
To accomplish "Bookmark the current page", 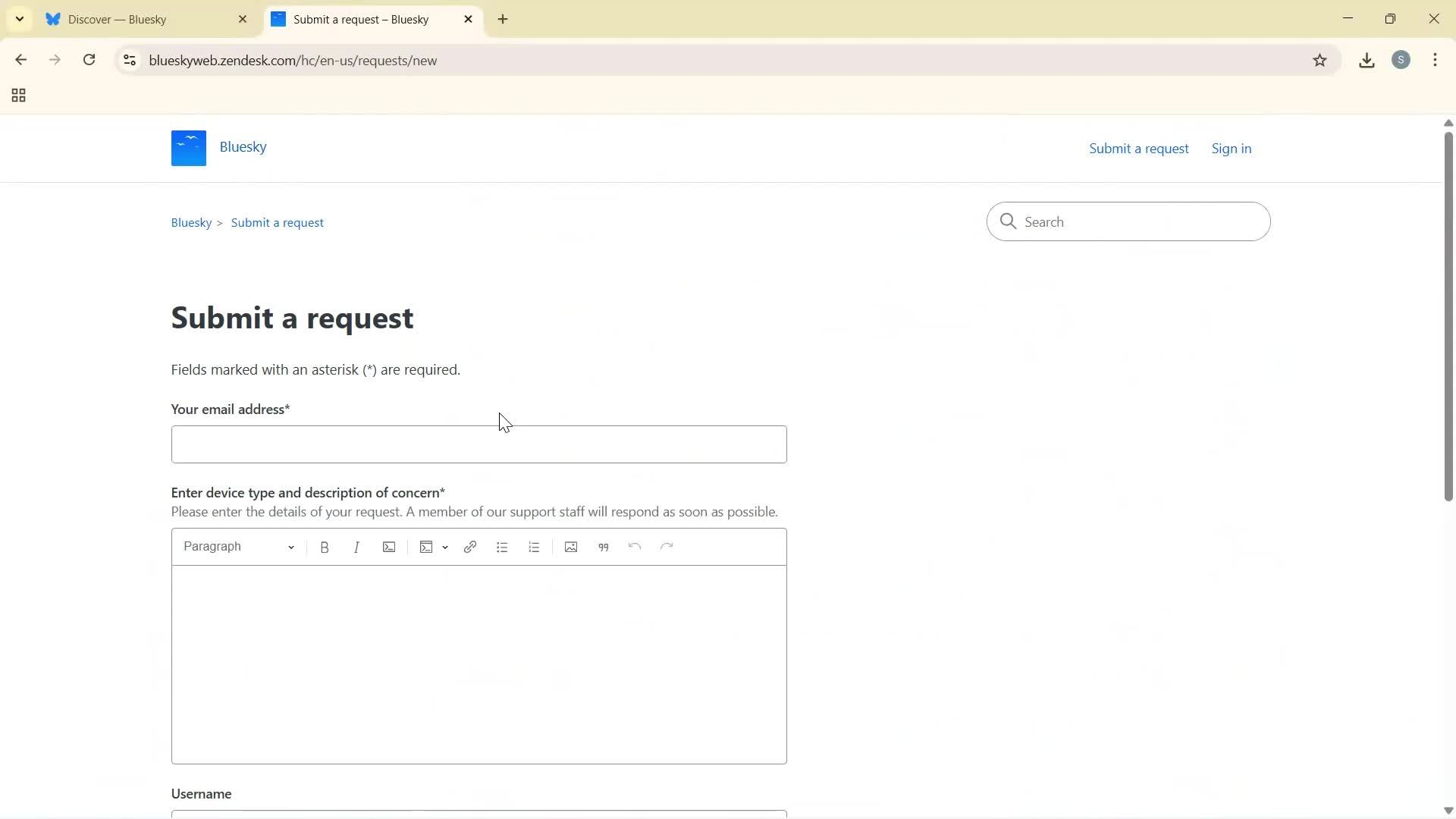I will [1320, 60].
